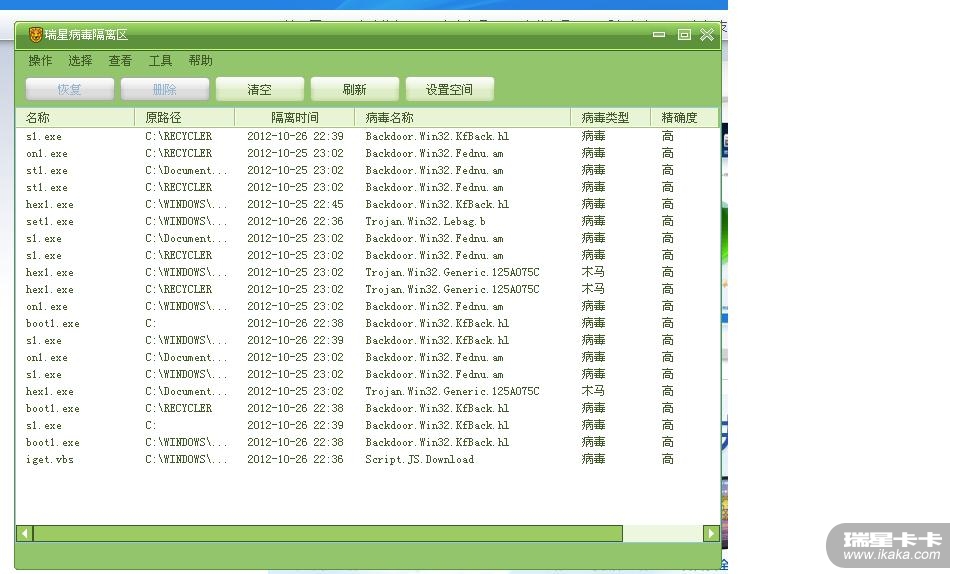The width and height of the screenshot is (960, 574).
Task: Click the Script.JS.Download virus name
Action: click(419, 460)
